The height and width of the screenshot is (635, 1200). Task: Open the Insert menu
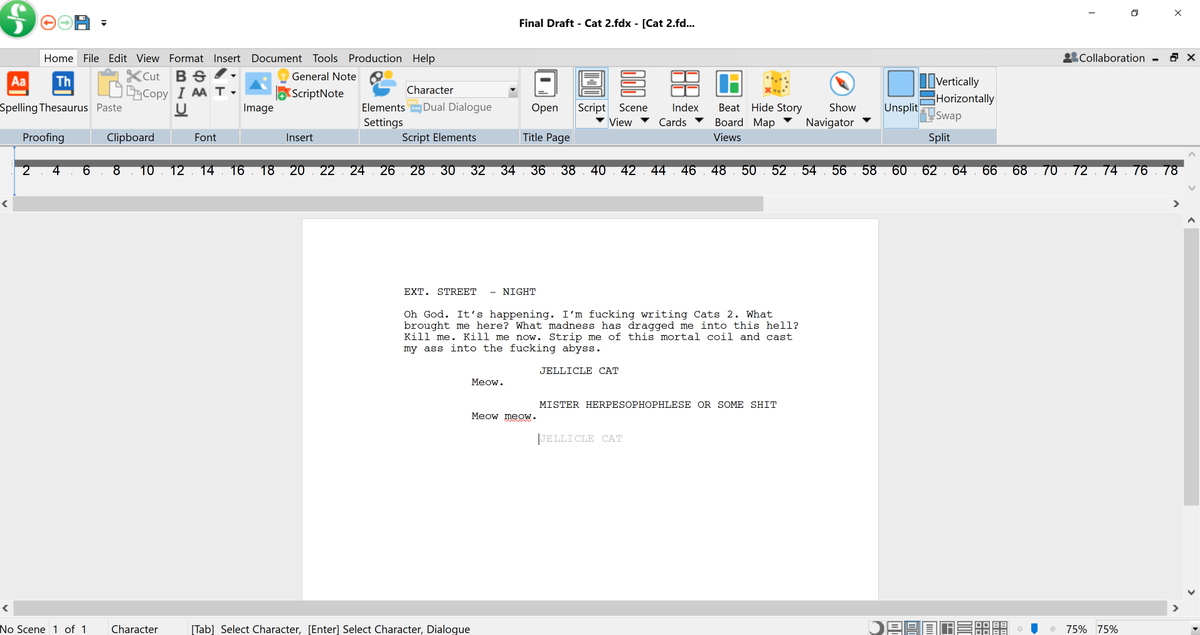pyautogui.click(x=227, y=58)
